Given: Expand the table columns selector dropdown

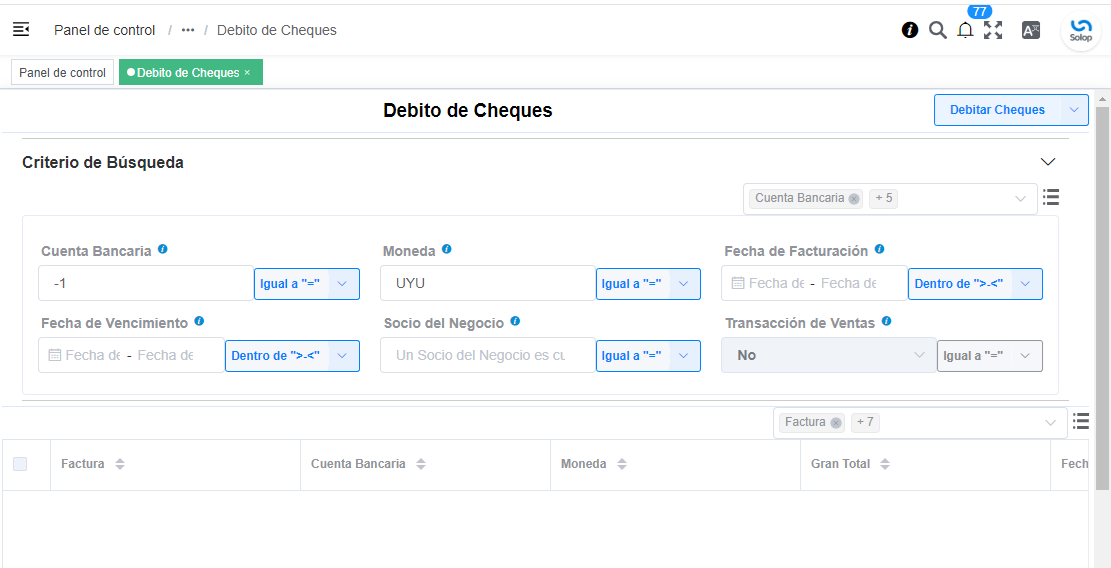Looking at the screenshot, I should (x=1050, y=423).
